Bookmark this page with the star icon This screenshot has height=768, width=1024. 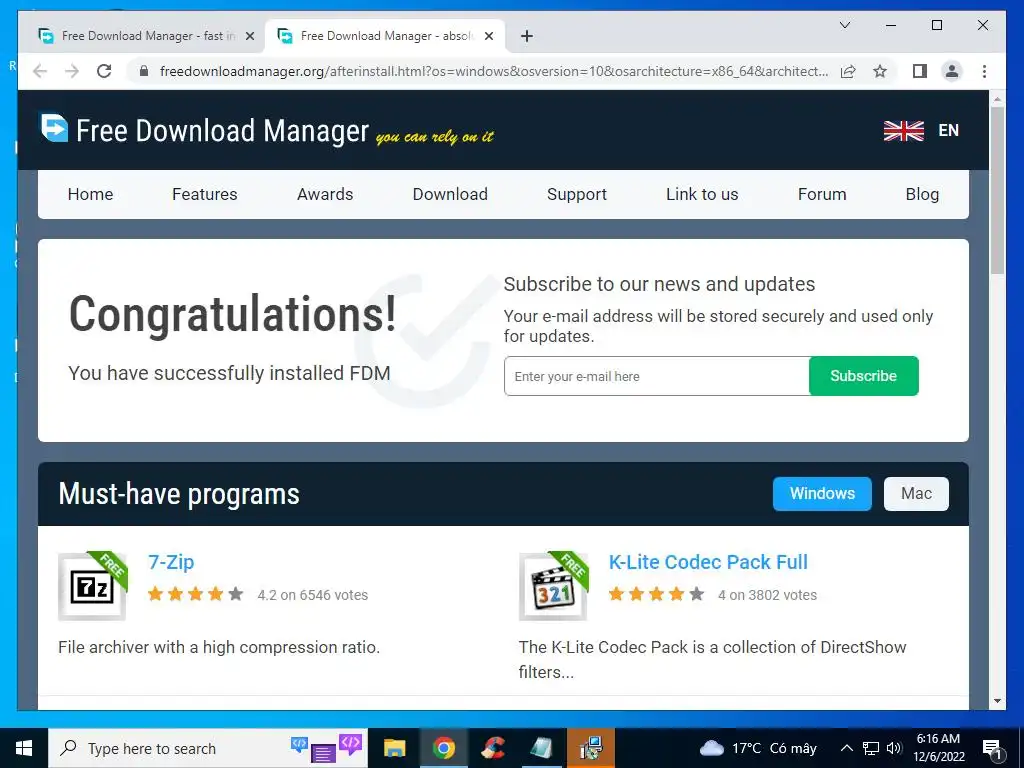[880, 71]
